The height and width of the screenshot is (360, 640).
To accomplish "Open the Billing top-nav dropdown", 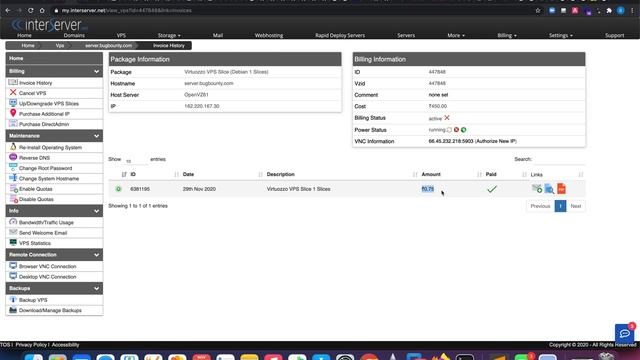I will [507, 36].
